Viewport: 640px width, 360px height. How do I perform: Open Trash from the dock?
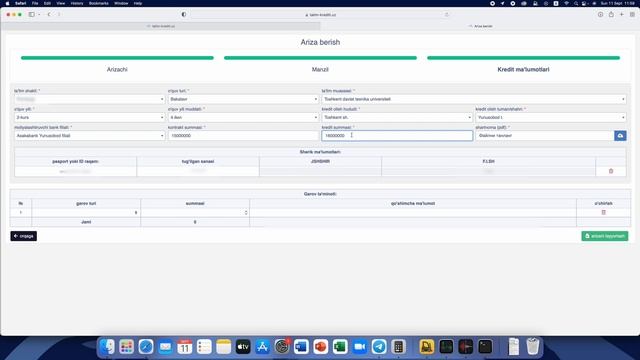click(533, 347)
